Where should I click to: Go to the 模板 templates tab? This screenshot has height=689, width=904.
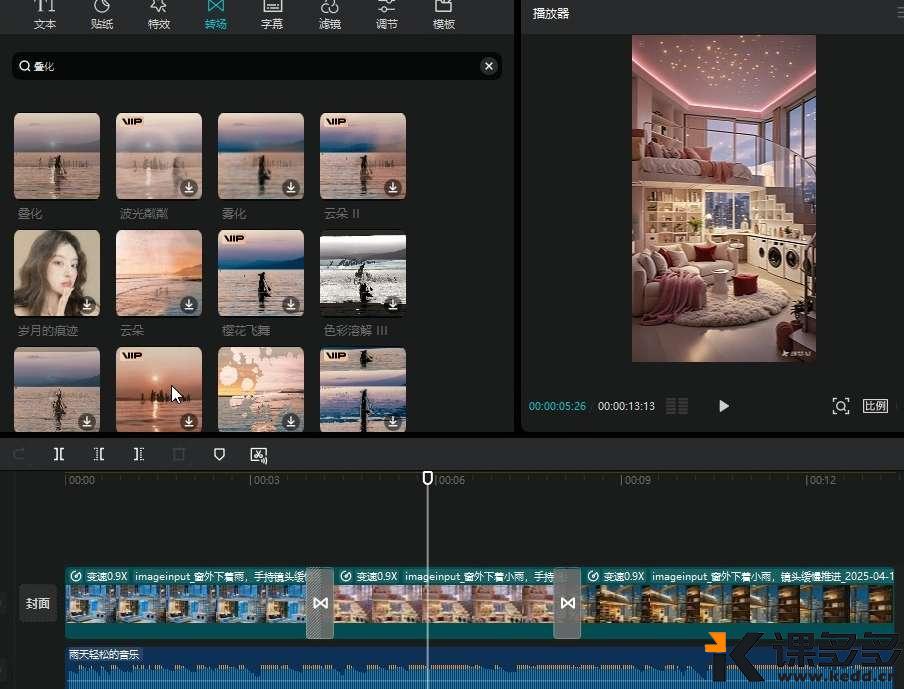pos(443,15)
